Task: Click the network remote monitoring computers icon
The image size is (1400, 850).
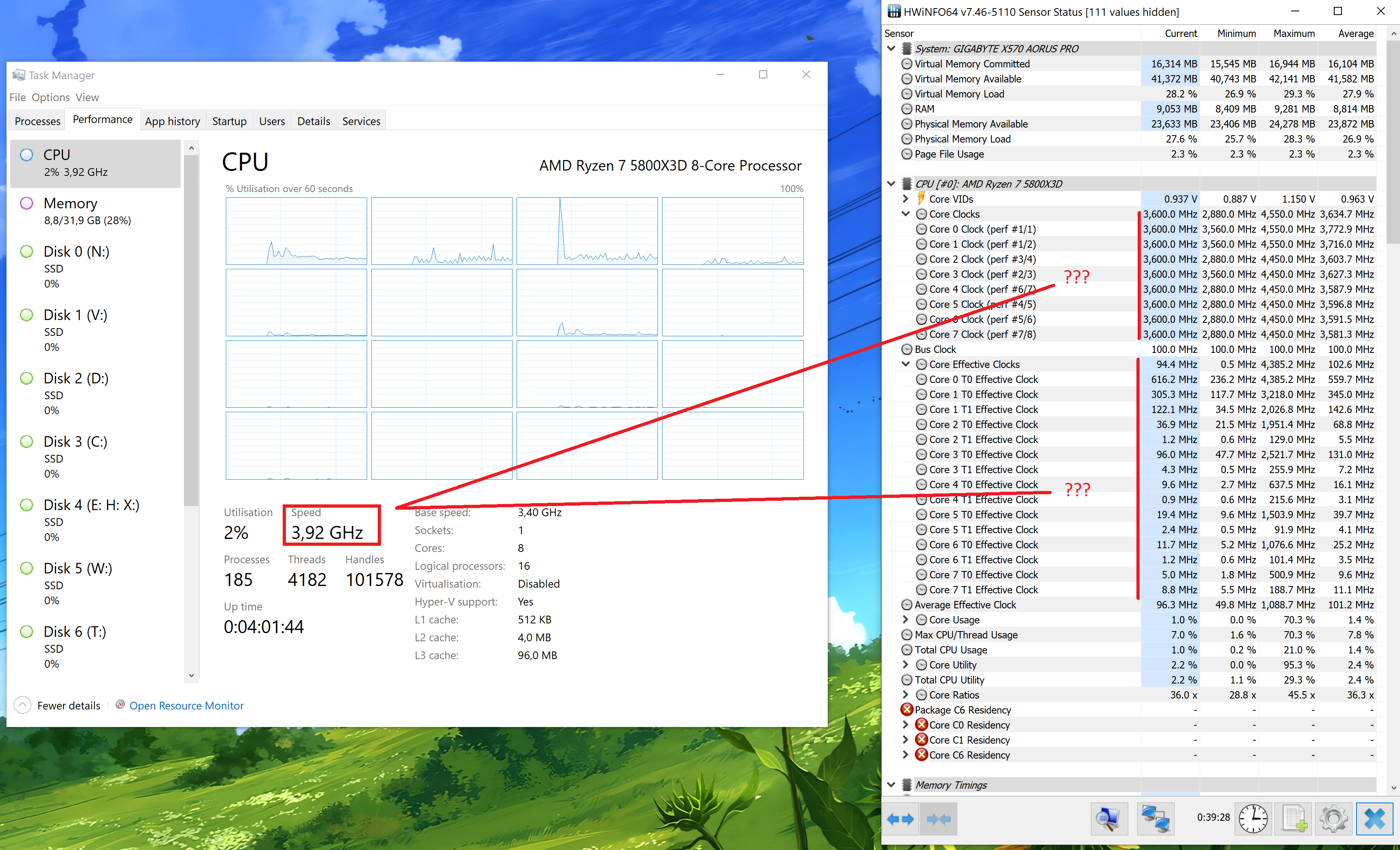Action: click(1155, 819)
